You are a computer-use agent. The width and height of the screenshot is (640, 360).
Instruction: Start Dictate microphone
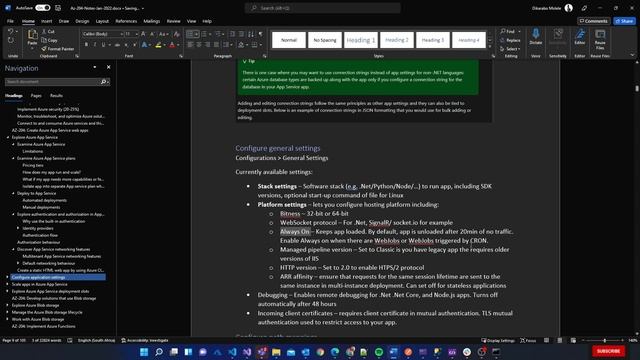tap(536, 36)
